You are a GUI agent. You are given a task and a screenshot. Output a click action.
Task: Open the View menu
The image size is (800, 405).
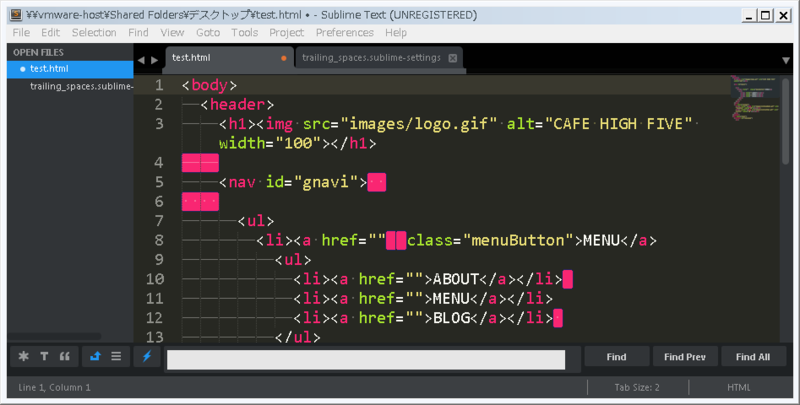[x=172, y=33]
